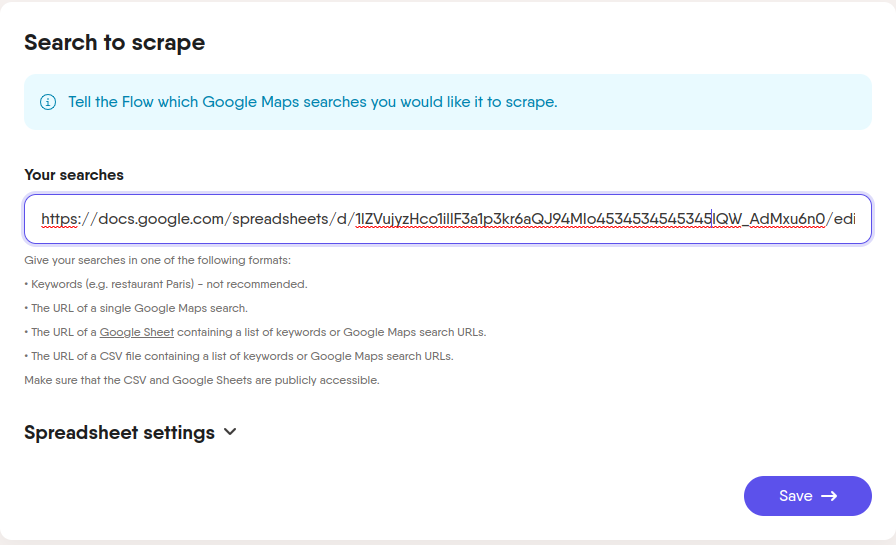The image size is (896, 545).
Task: Click the following formats instruction line
Action: click(158, 260)
